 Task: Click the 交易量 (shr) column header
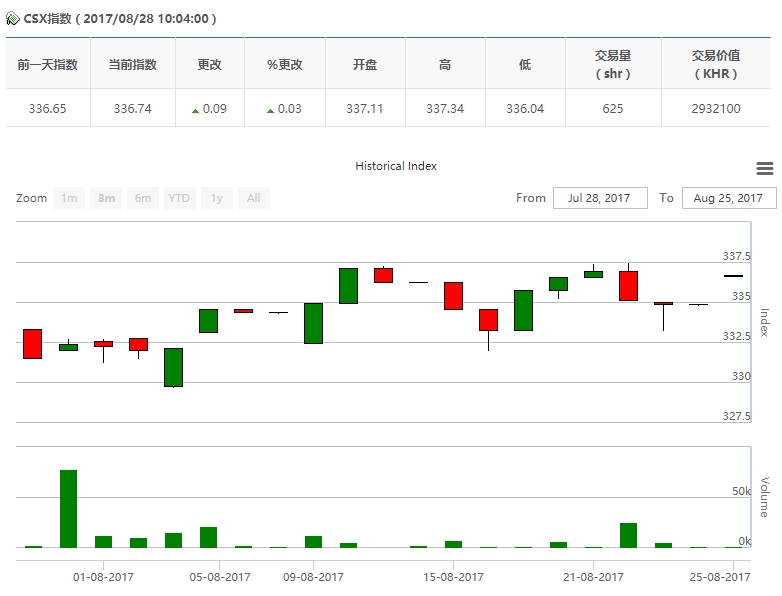(613, 64)
